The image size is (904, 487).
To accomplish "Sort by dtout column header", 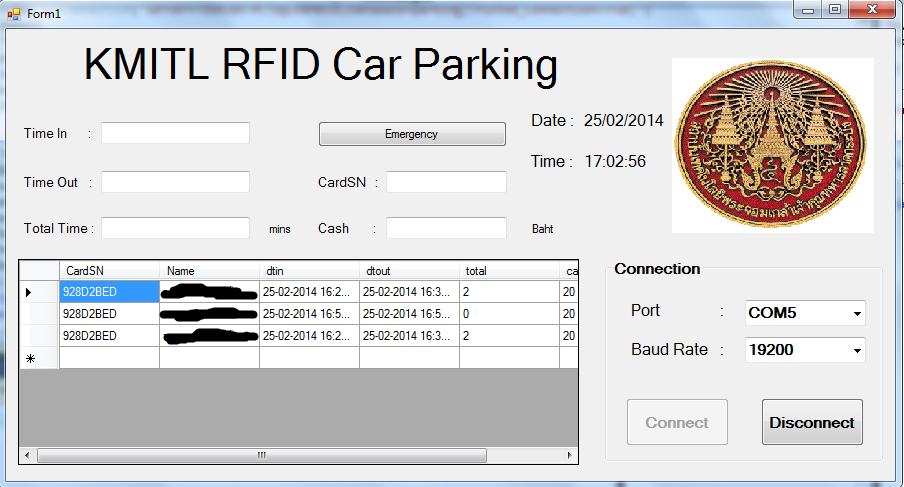I will (409, 270).
